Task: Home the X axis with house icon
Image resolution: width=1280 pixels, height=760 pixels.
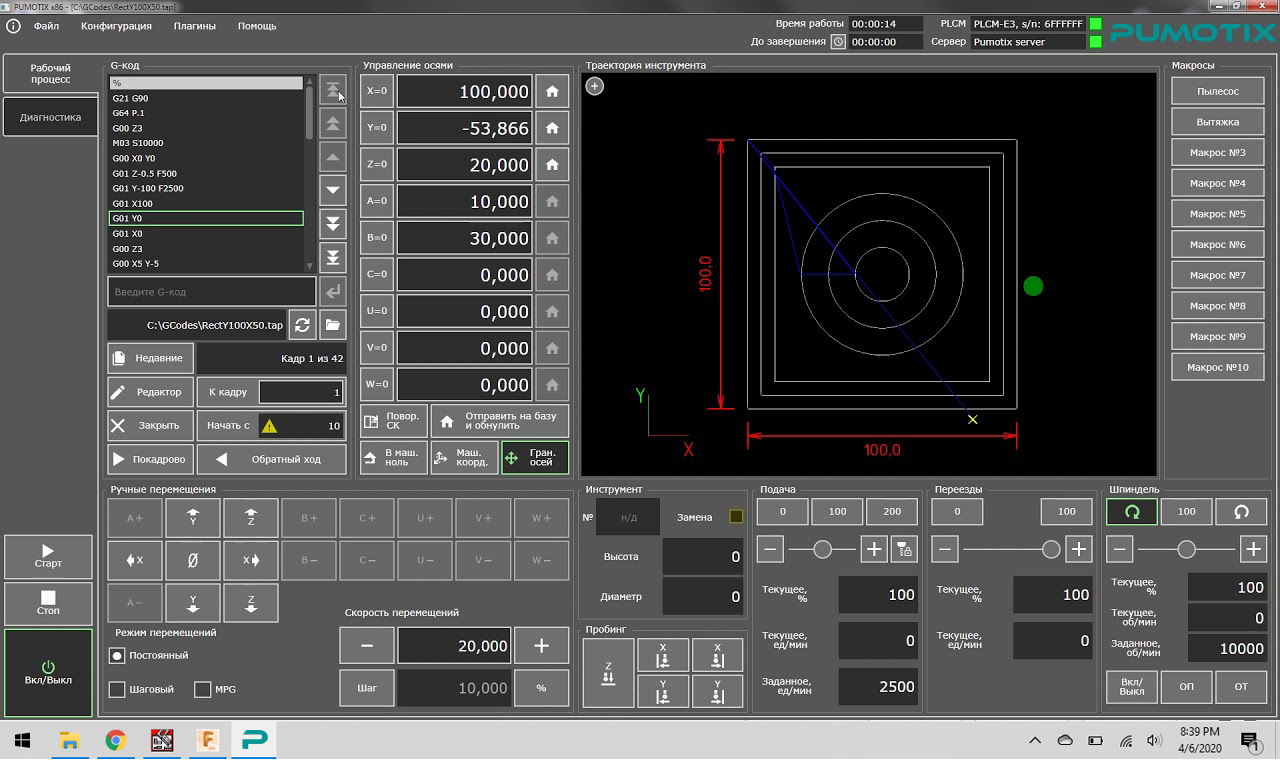Action: (x=552, y=91)
